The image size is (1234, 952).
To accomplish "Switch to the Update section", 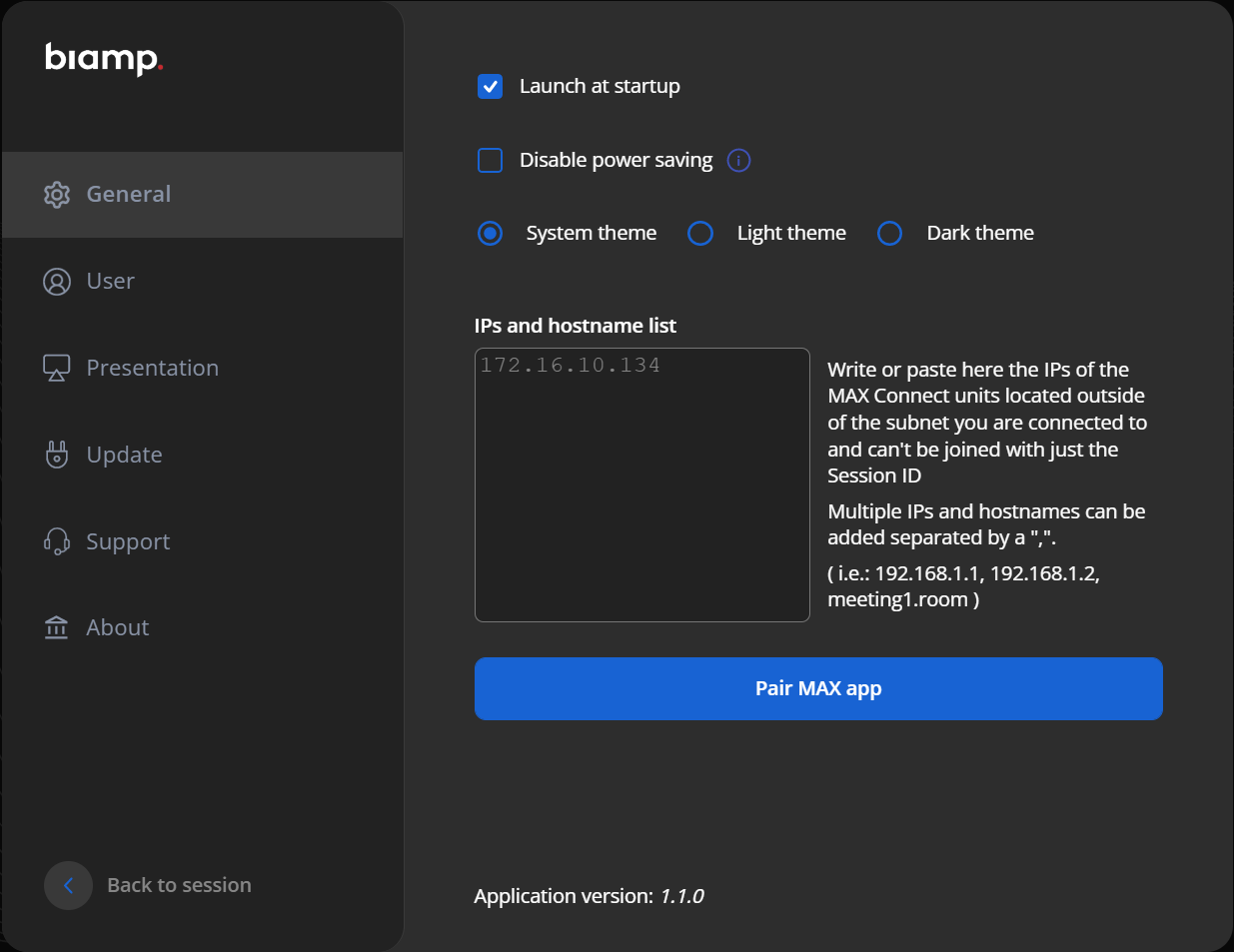I will tap(124, 456).
